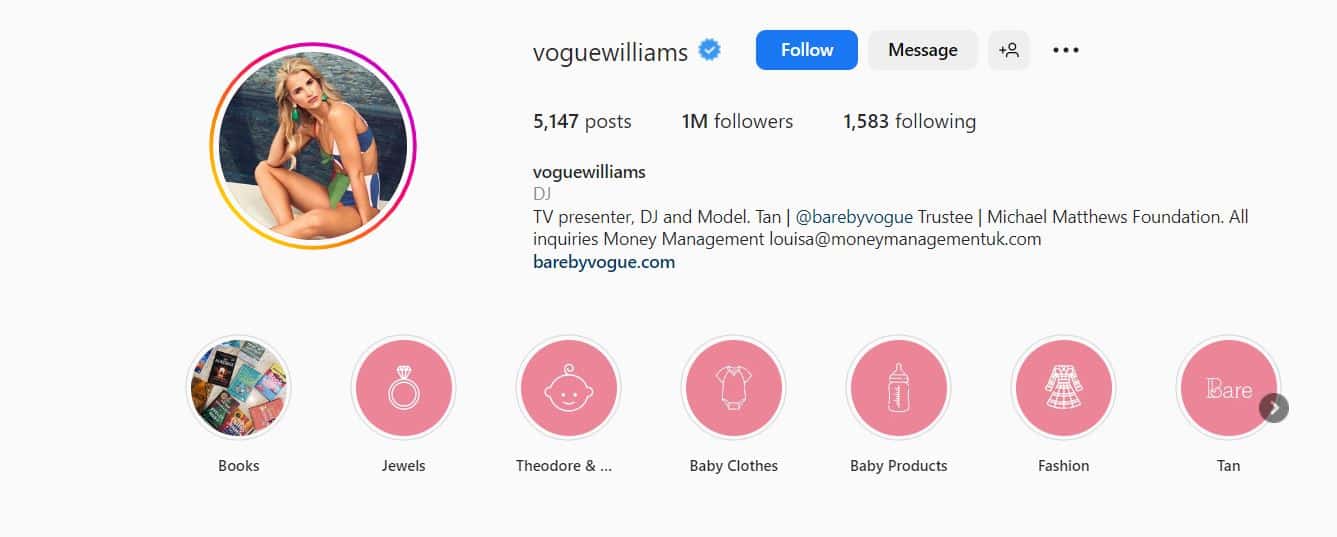1337x537 pixels.
Task: Open the Jewels ring highlight icon
Action: tap(403, 387)
